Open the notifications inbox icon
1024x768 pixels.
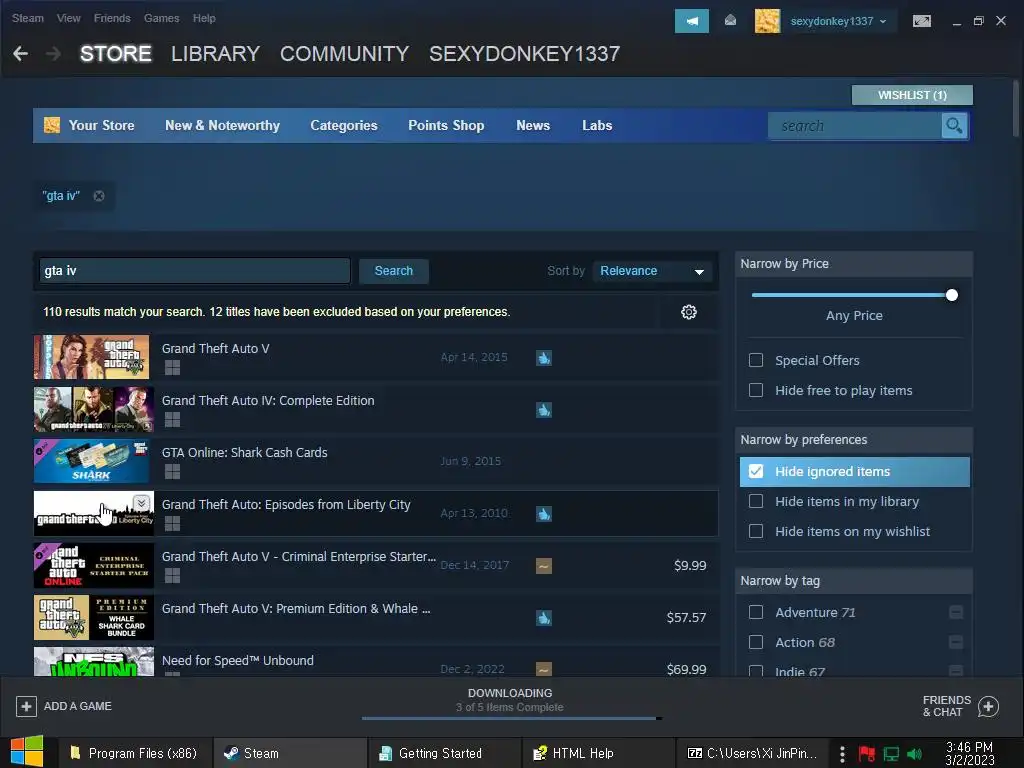(x=730, y=21)
